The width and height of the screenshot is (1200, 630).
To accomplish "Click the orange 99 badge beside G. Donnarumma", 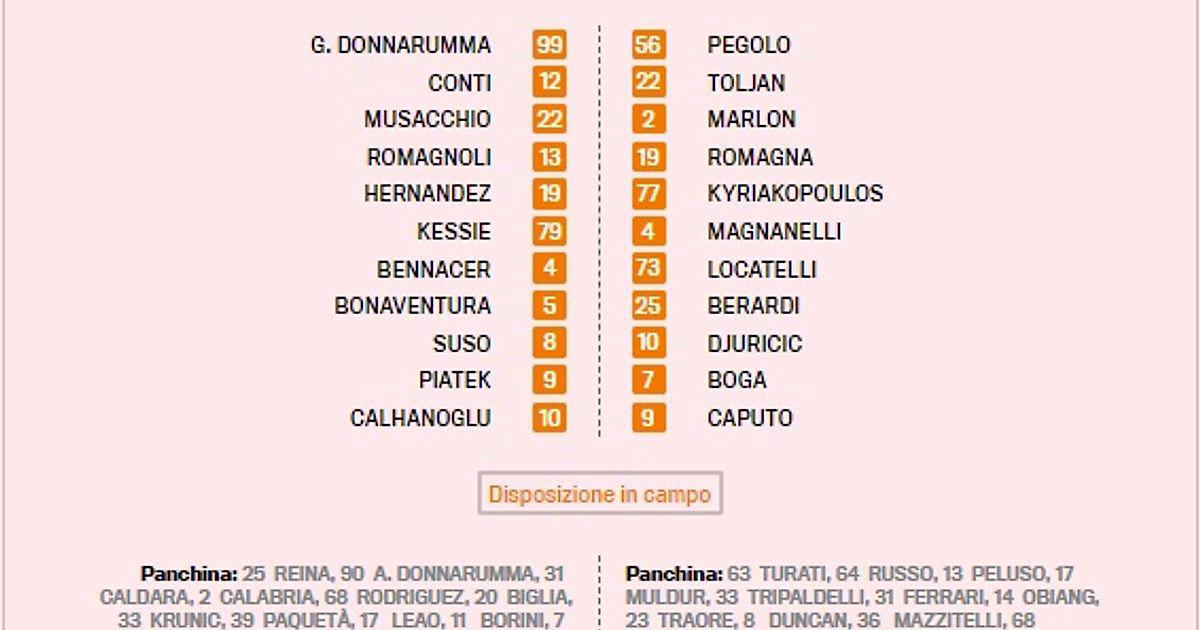I will click(549, 45).
